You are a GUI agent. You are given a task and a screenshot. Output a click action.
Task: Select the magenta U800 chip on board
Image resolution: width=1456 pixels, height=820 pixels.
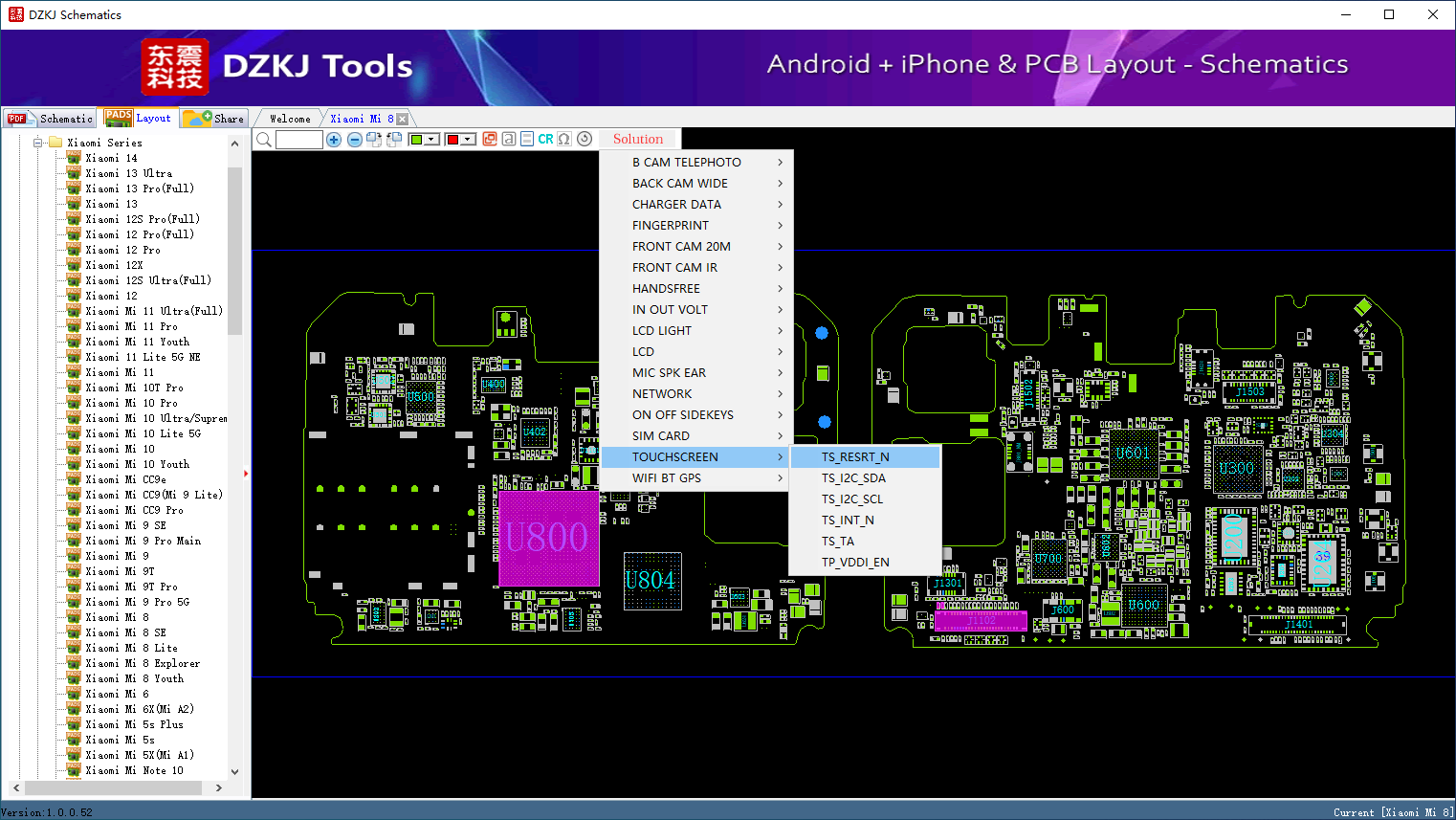(x=548, y=538)
